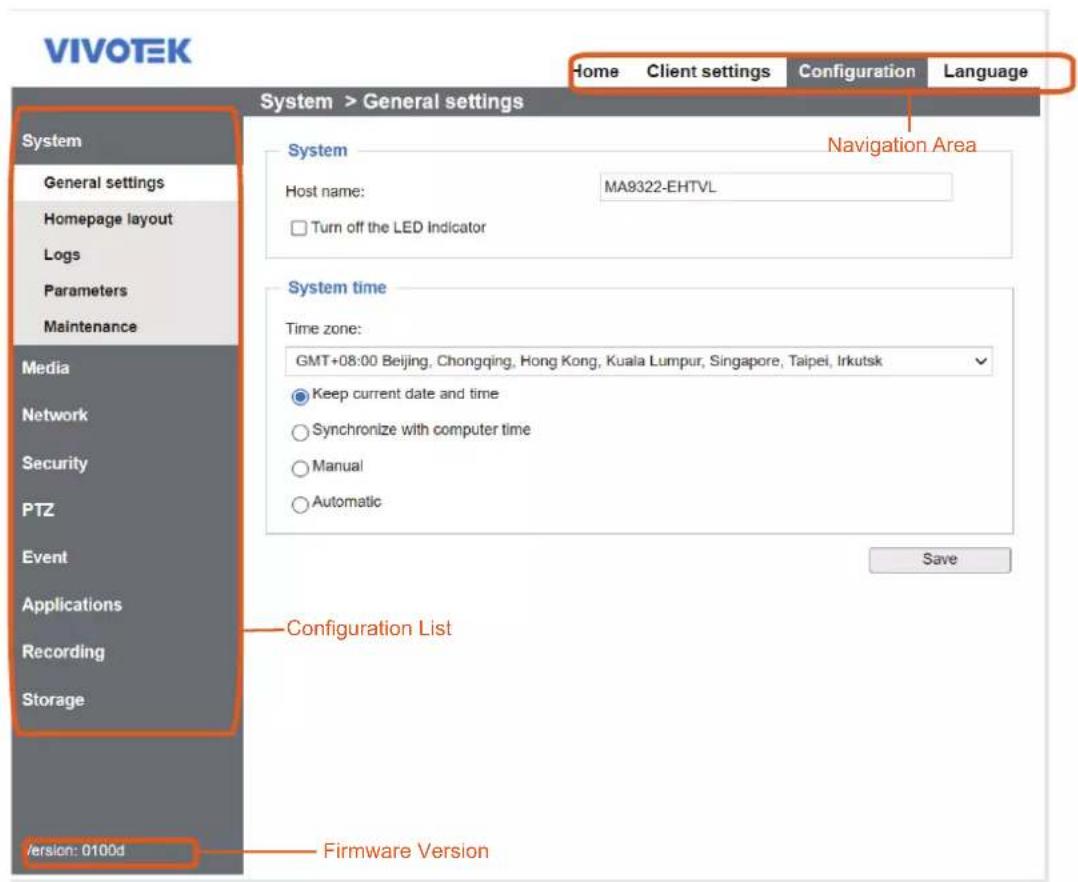Click the Save button
The image size is (1078, 882).
(940, 560)
